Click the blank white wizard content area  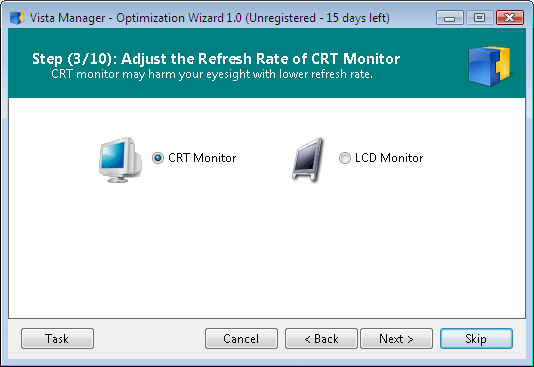pos(267,252)
